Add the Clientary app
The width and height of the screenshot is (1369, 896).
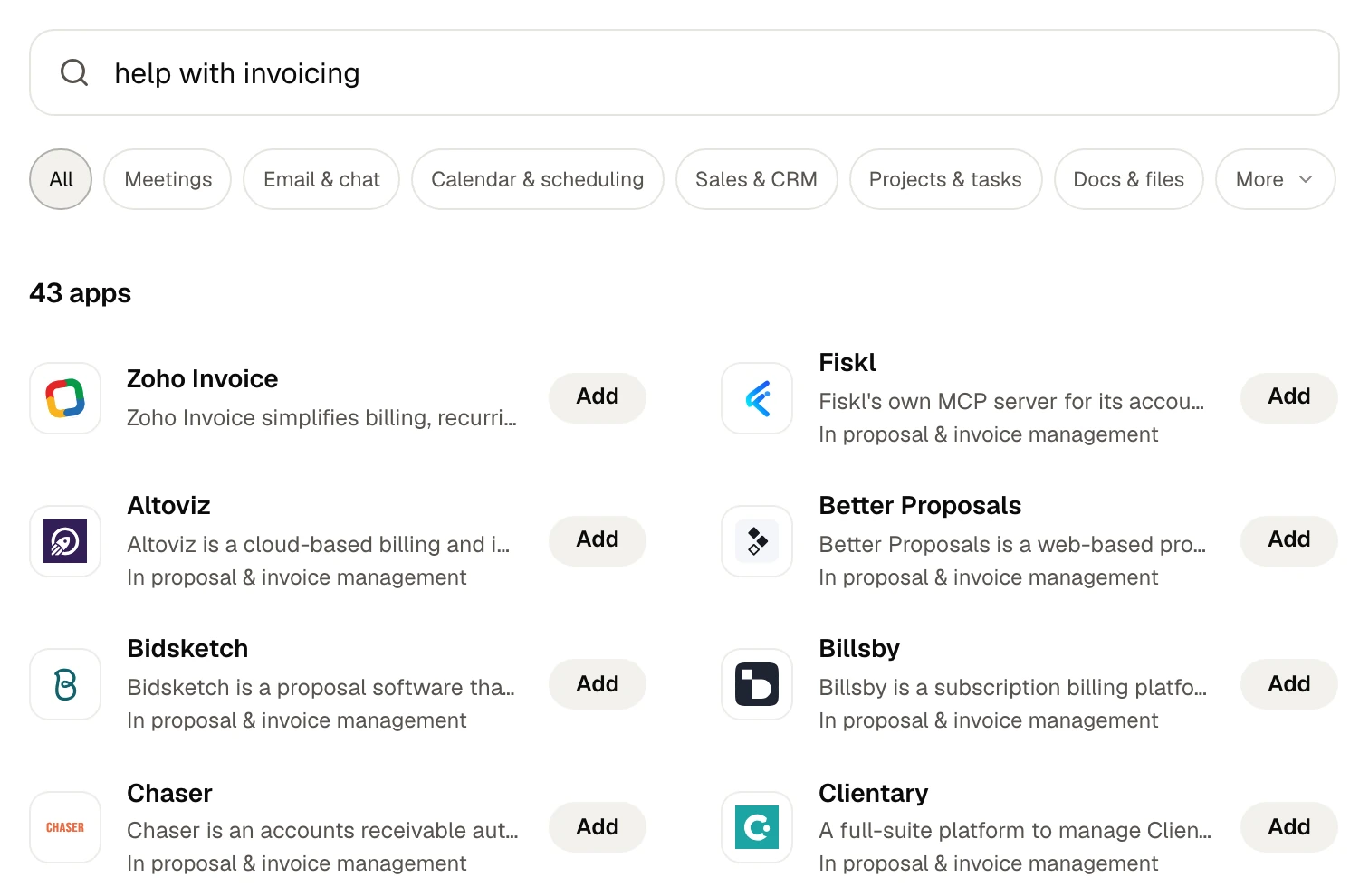pos(1289,827)
